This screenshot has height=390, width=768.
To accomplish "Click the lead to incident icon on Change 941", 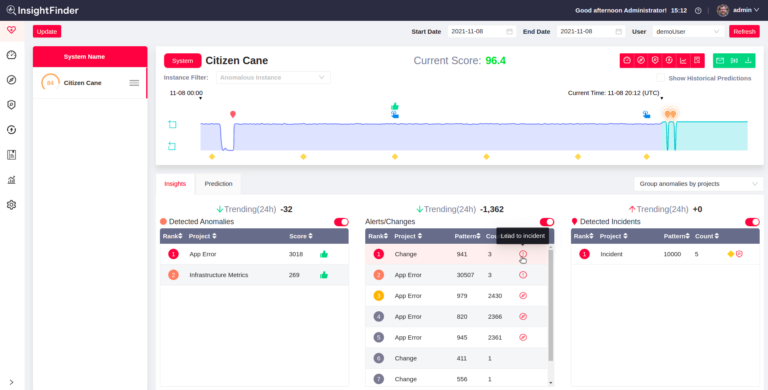I will 523,254.
